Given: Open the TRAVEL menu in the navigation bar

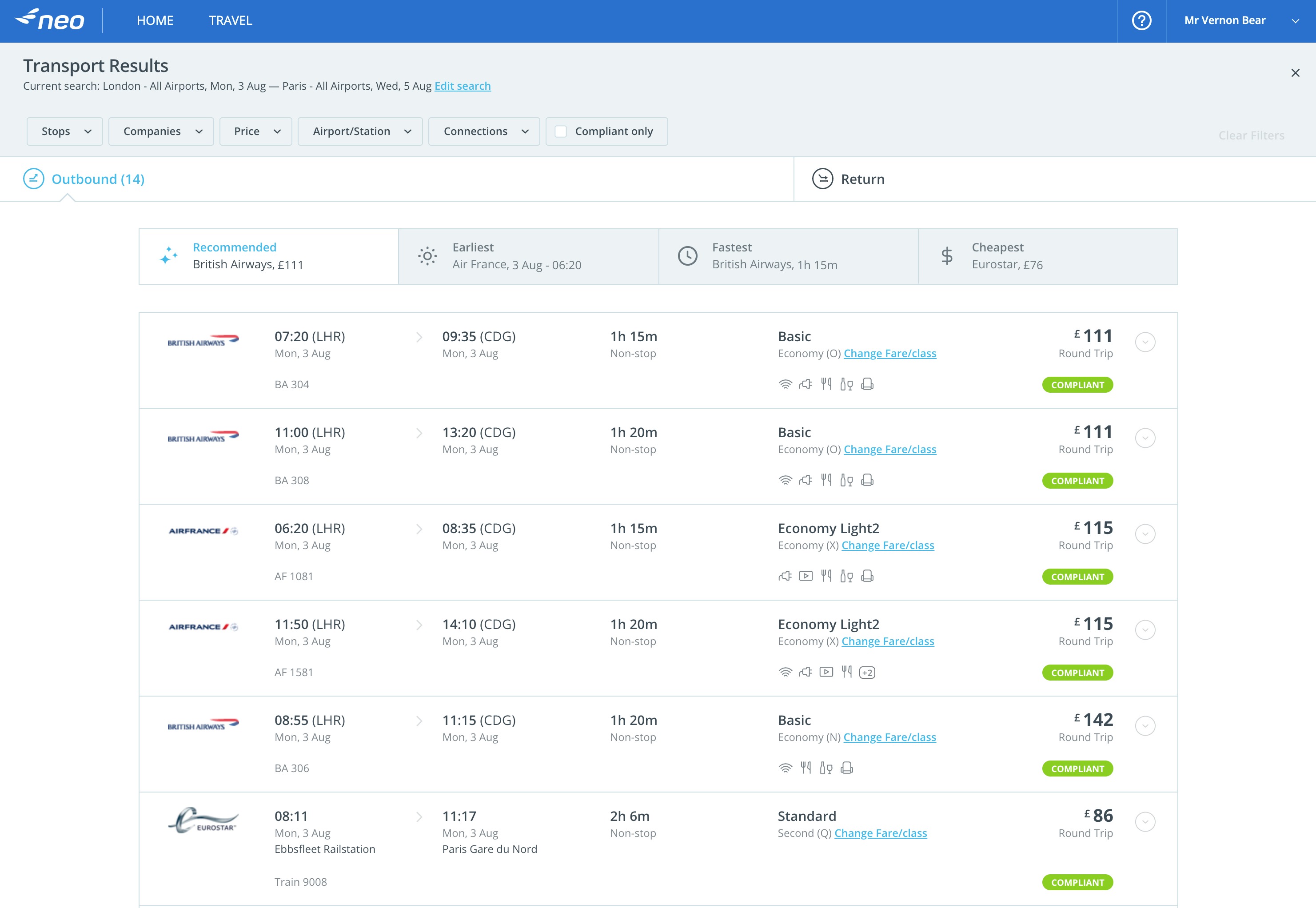Looking at the screenshot, I should click(230, 20).
